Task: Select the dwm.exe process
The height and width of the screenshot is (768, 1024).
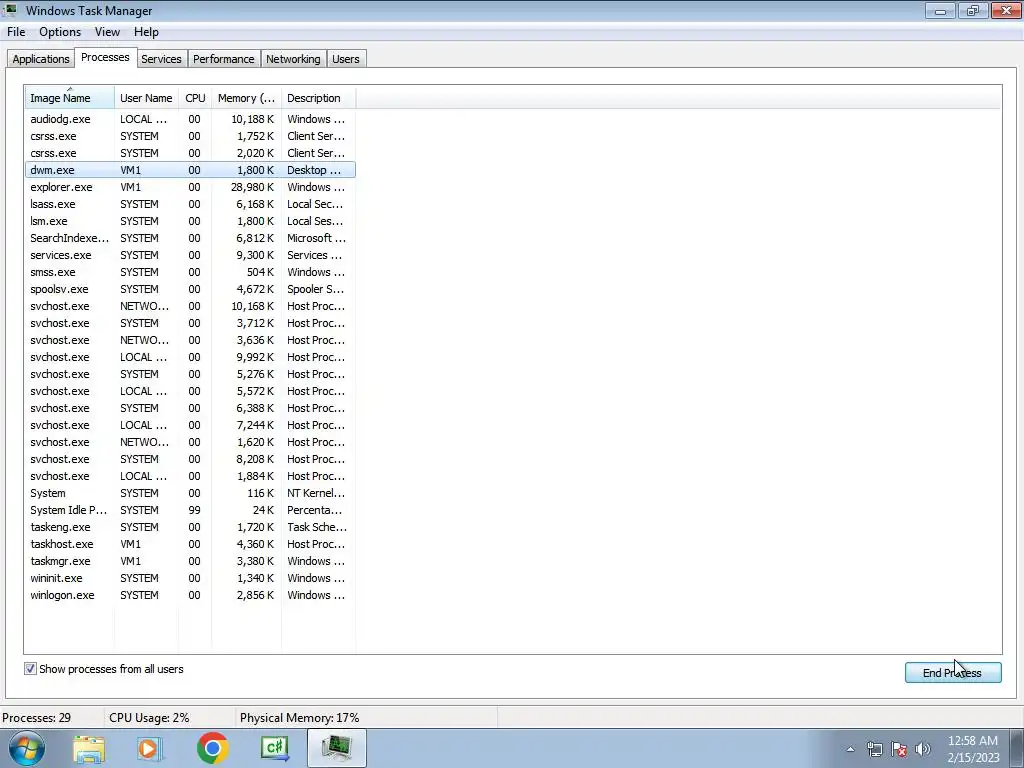Action: click(x=190, y=170)
